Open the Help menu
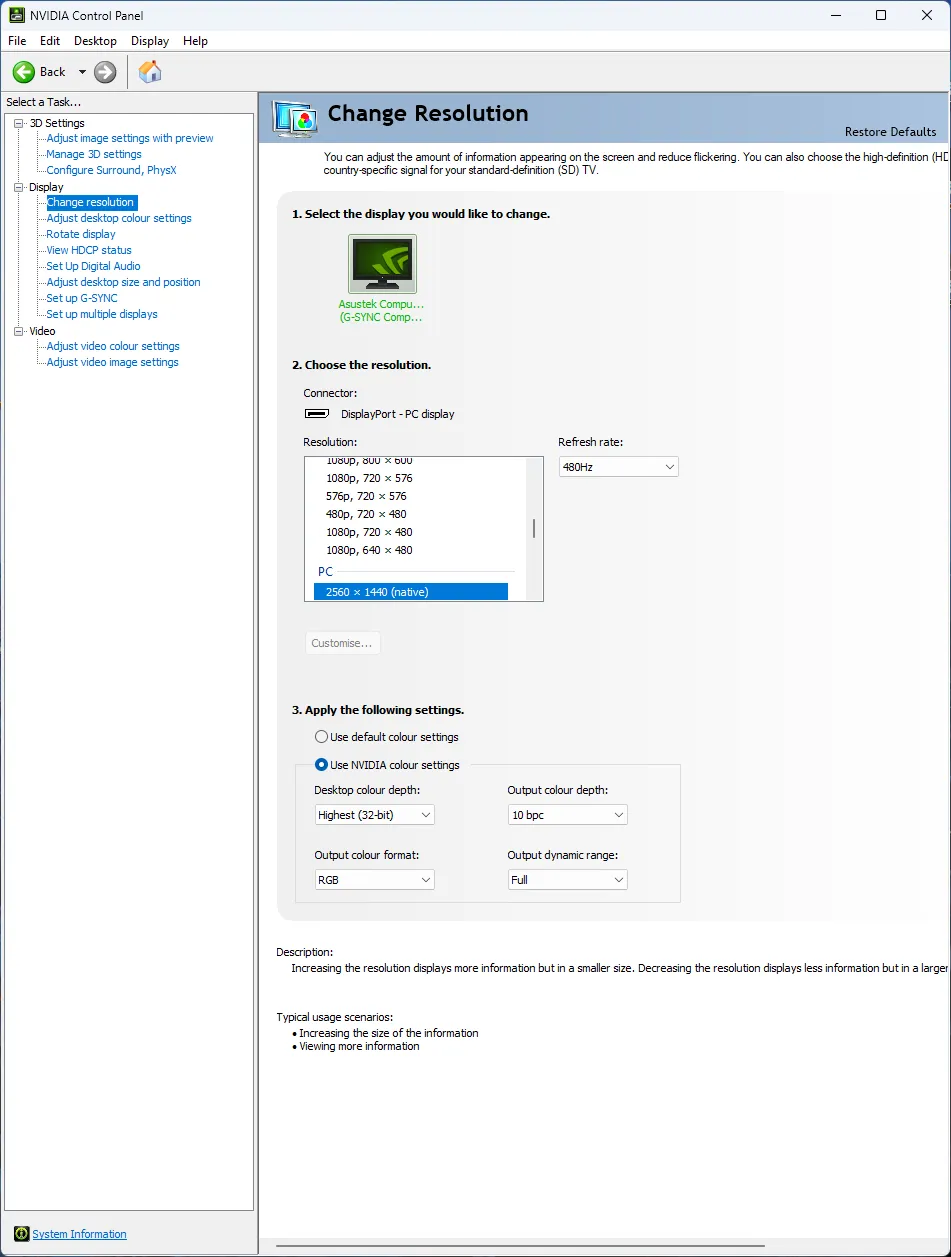 (195, 41)
